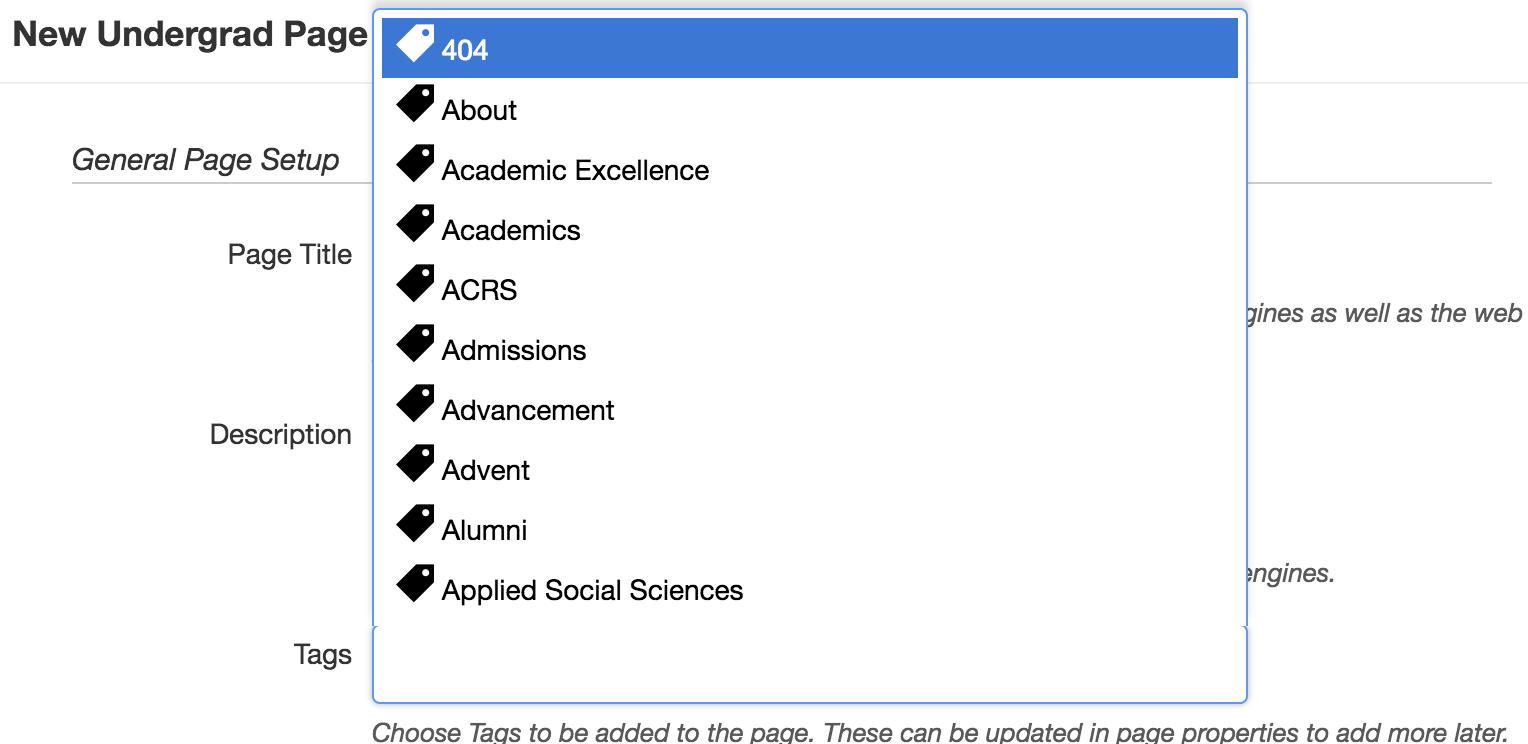This screenshot has width=1528, height=744.
Task: Select the Admissions tag option
Action: click(x=514, y=350)
